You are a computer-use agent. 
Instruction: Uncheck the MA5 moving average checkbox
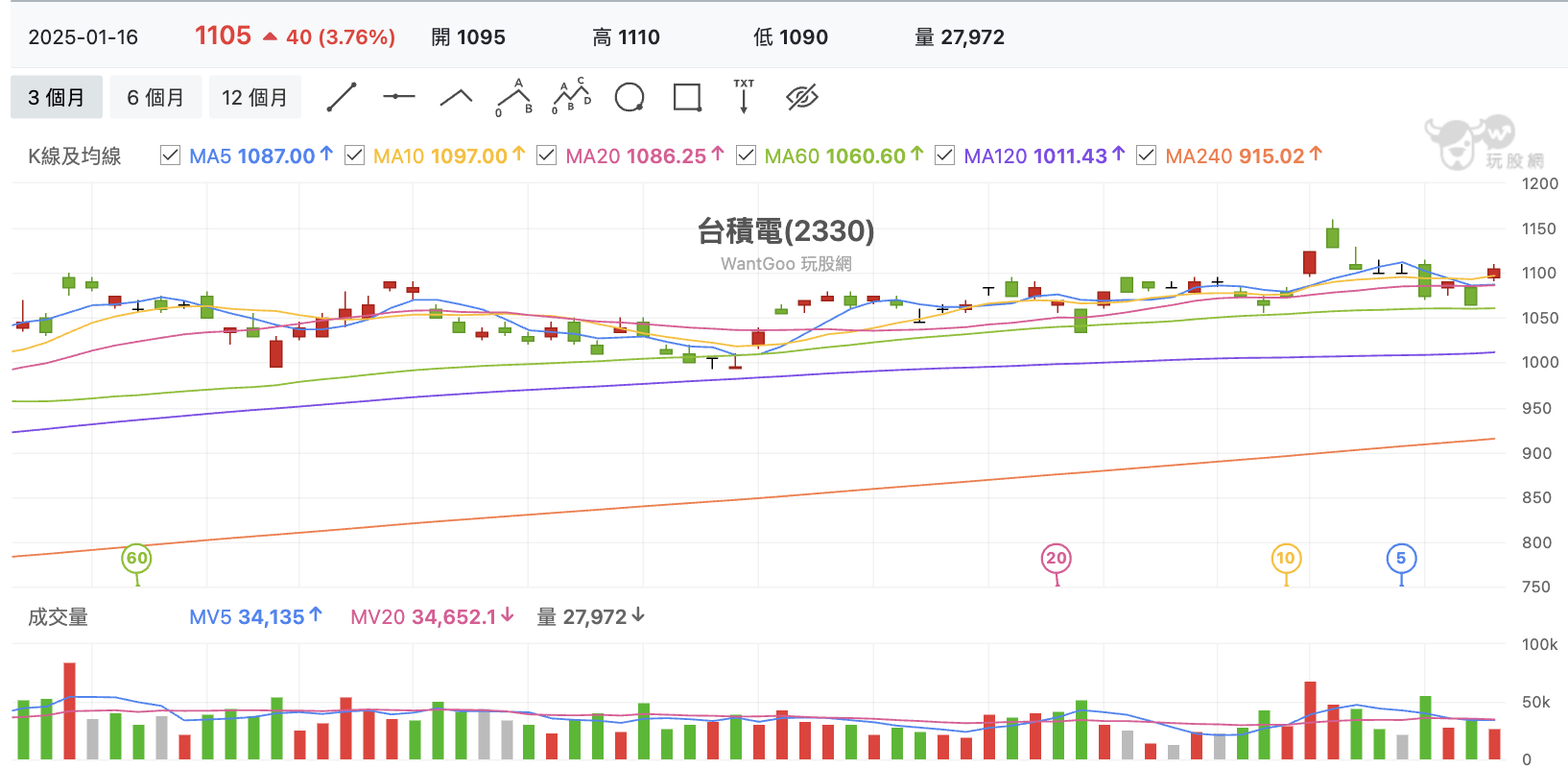point(170,156)
